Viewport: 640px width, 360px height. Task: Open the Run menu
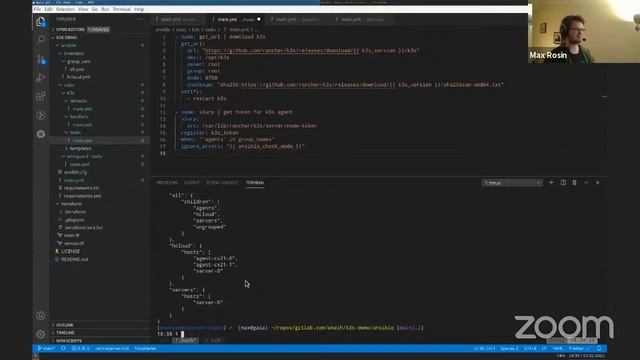coord(105,9)
